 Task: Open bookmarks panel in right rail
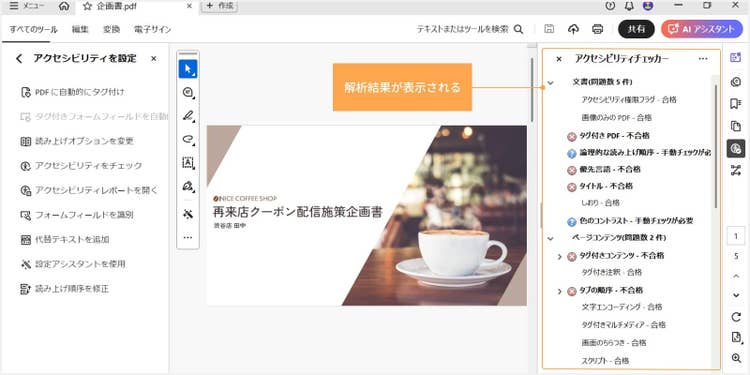[x=736, y=104]
